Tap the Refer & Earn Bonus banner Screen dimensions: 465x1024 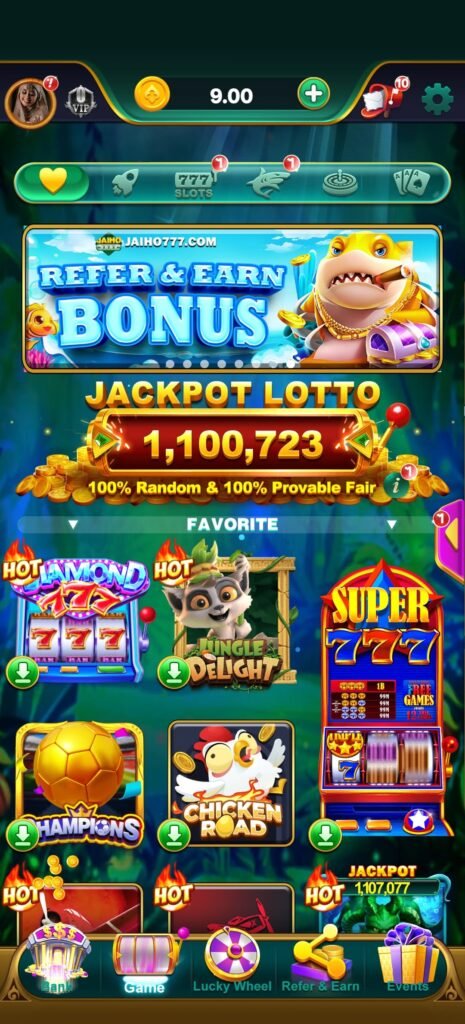(x=232, y=298)
